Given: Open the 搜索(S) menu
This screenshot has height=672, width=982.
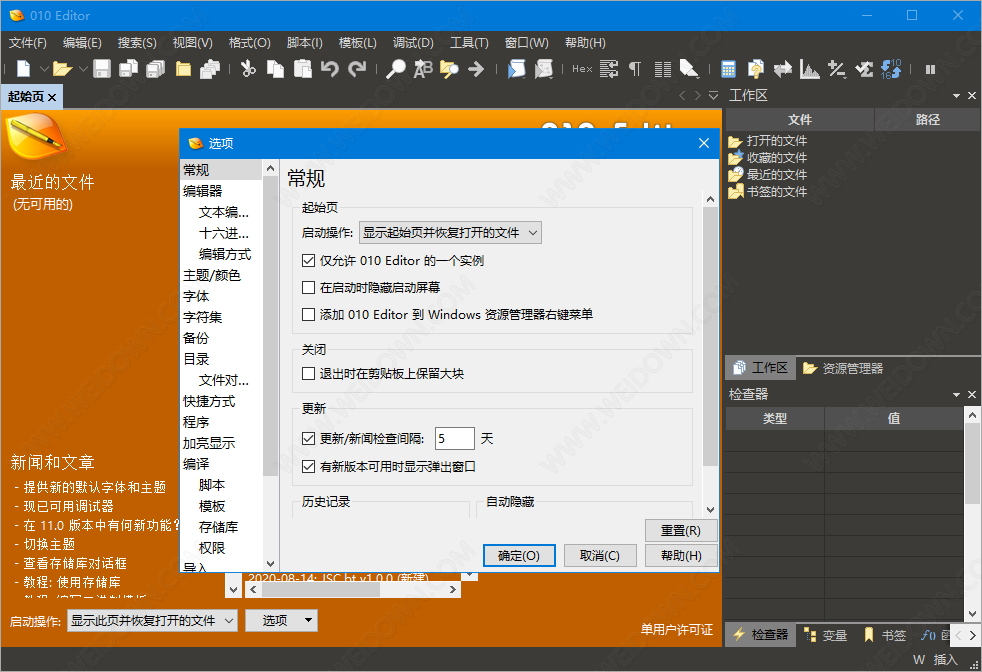Looking at the screenshot, I should 137,43.
